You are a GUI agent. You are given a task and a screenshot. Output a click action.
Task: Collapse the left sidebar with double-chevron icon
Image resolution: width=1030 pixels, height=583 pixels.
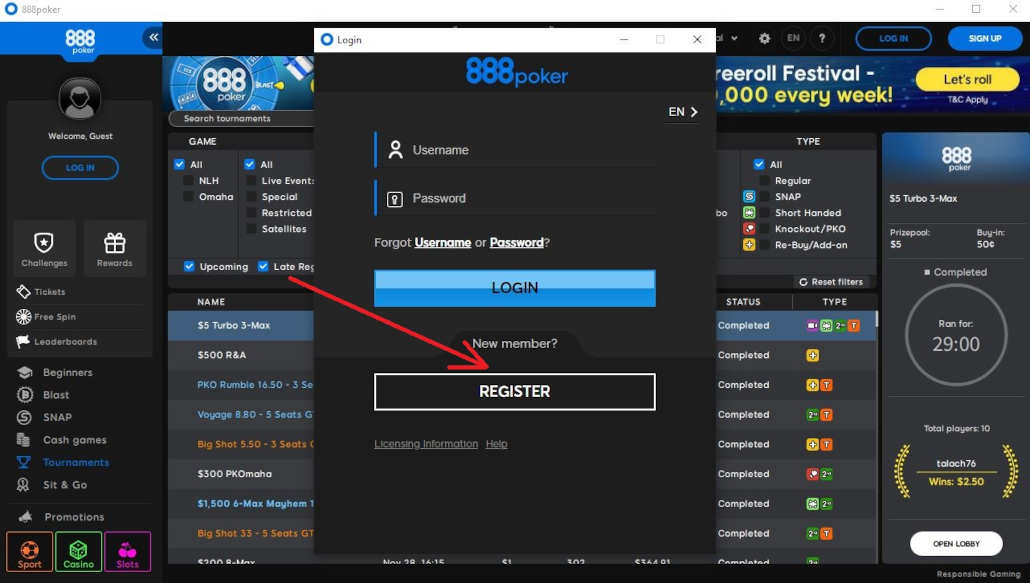click(x=152, y=37)
